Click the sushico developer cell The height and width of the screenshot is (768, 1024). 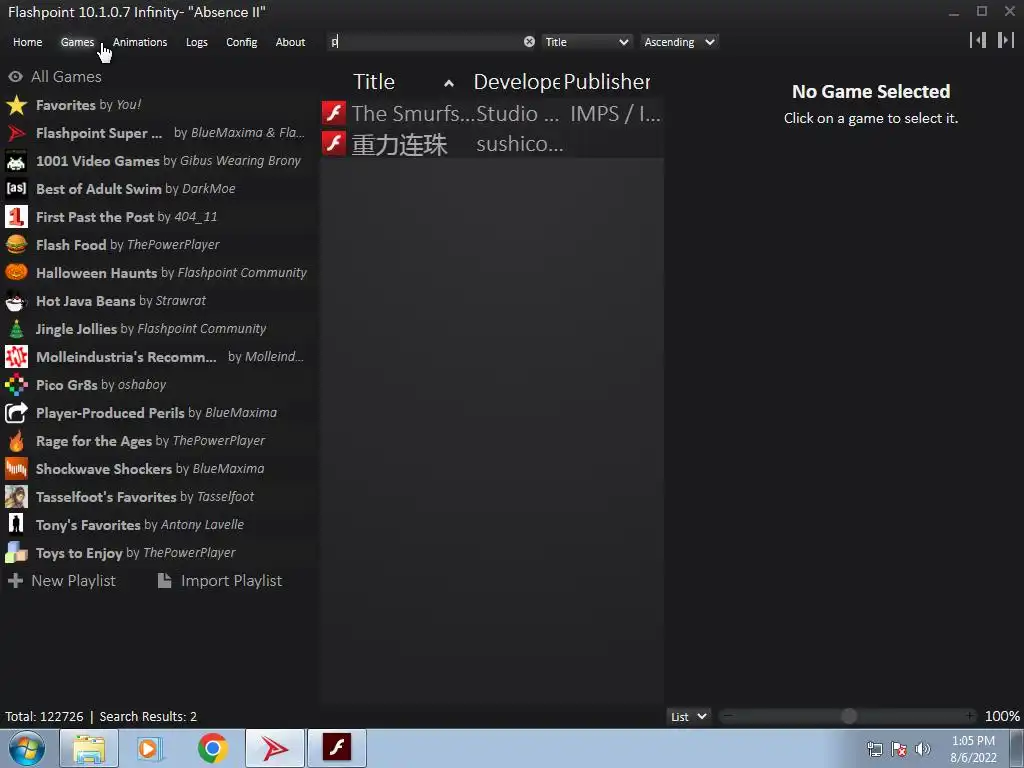[520, 144]
